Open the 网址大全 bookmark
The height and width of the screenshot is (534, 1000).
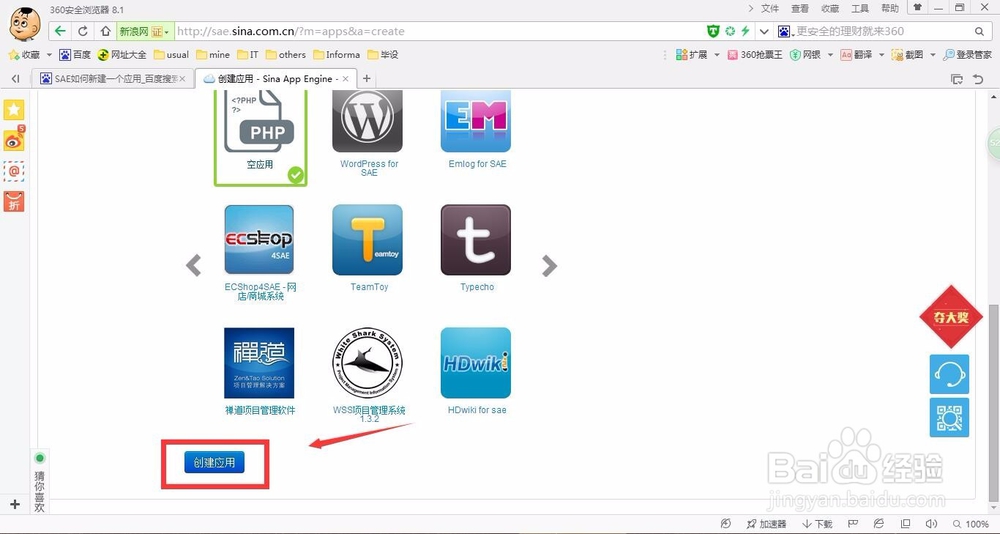click(x=122, y=55)
